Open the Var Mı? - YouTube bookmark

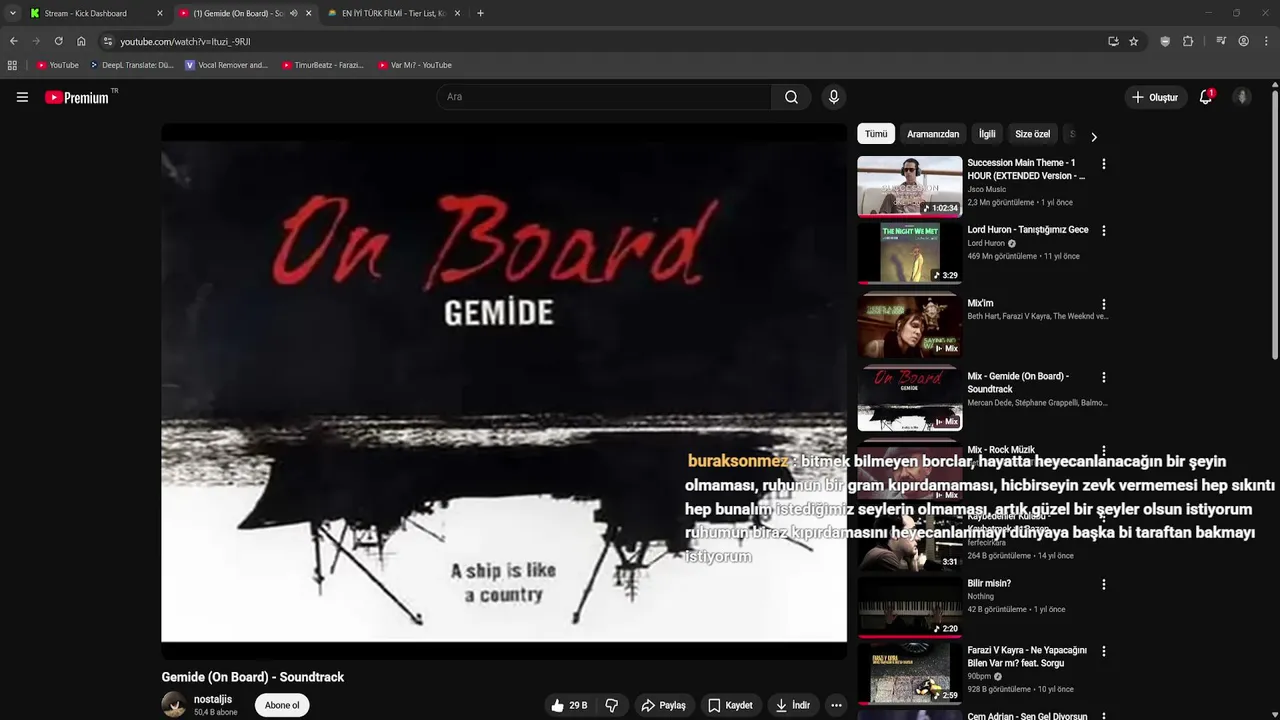click(415, 65)
